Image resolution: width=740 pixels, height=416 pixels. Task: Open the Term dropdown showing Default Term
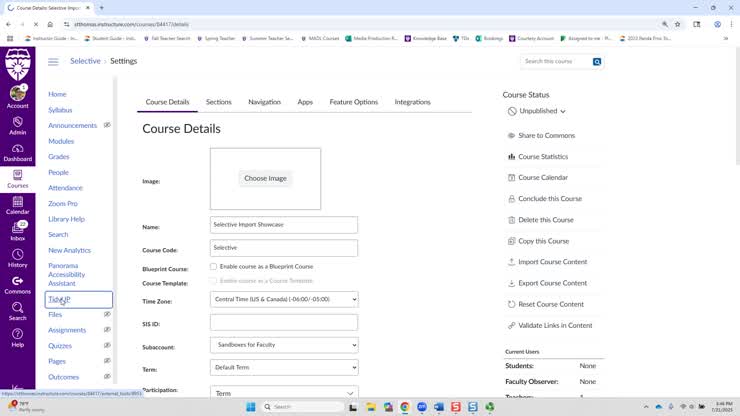[284, 367]
